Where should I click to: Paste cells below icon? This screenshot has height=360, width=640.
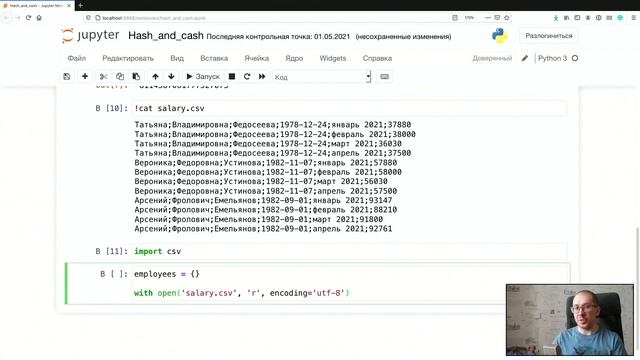136,76
